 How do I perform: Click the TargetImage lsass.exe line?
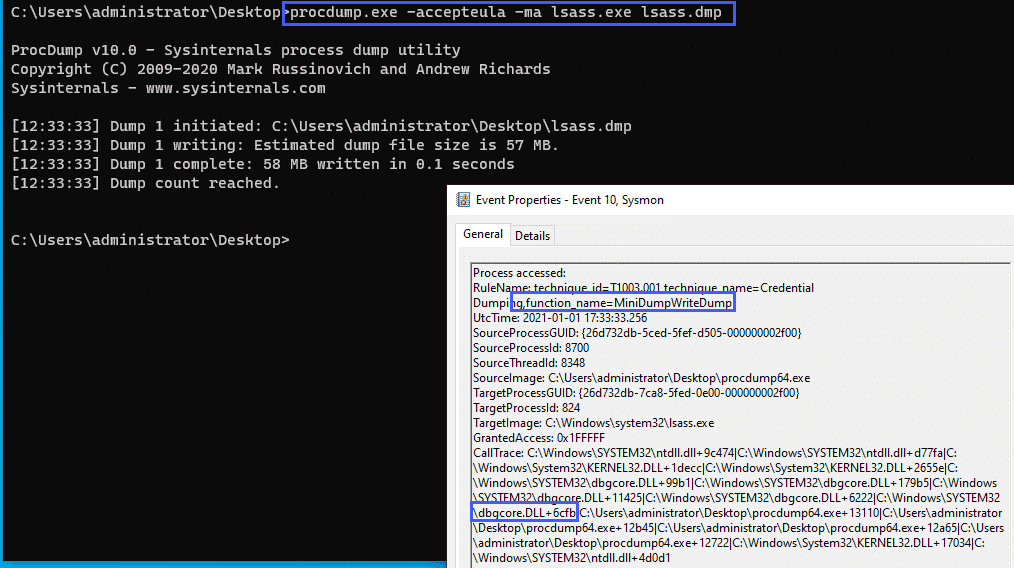(594, 423)
